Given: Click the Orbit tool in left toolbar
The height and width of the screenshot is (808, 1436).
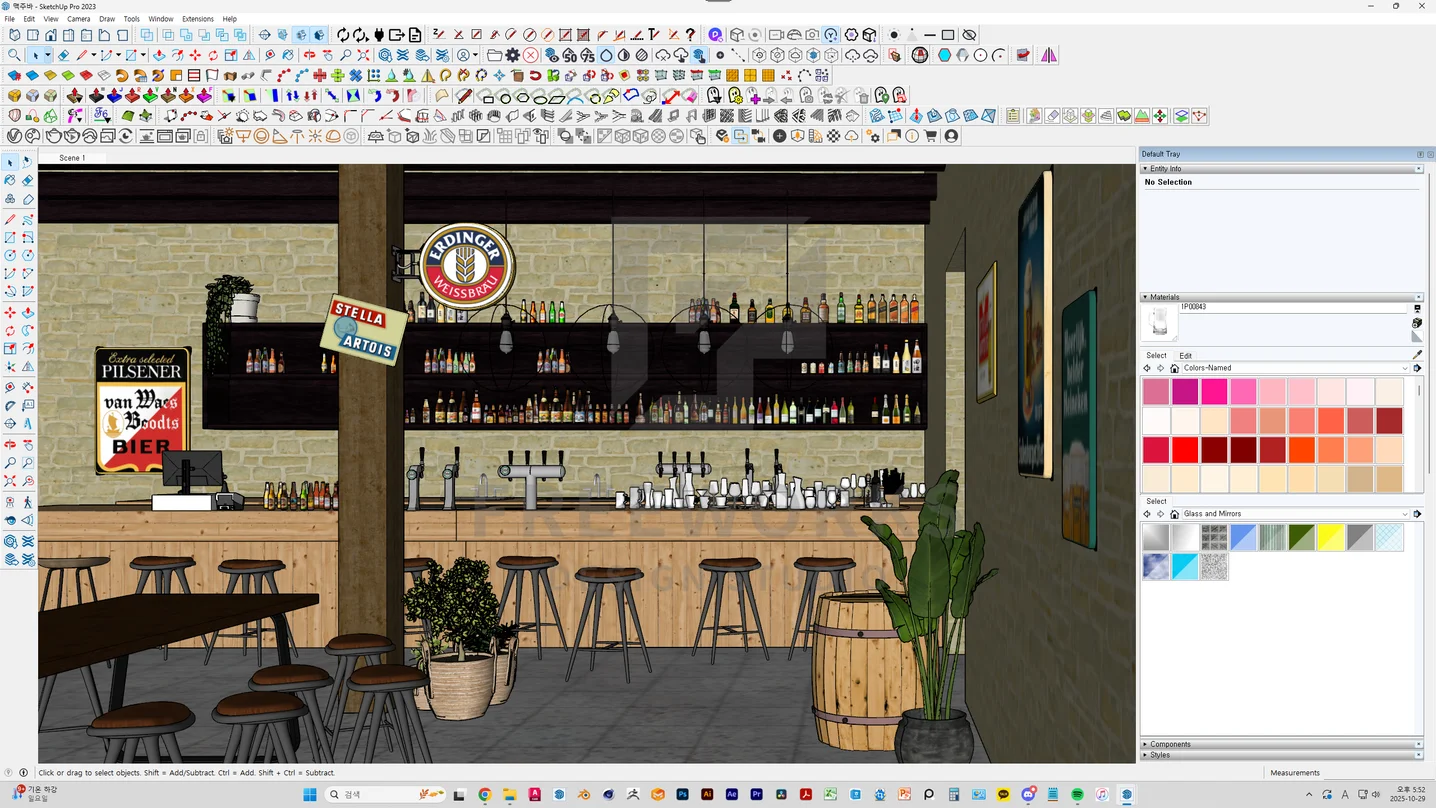Looking at the screenshot, I should [x=10, y=444].
